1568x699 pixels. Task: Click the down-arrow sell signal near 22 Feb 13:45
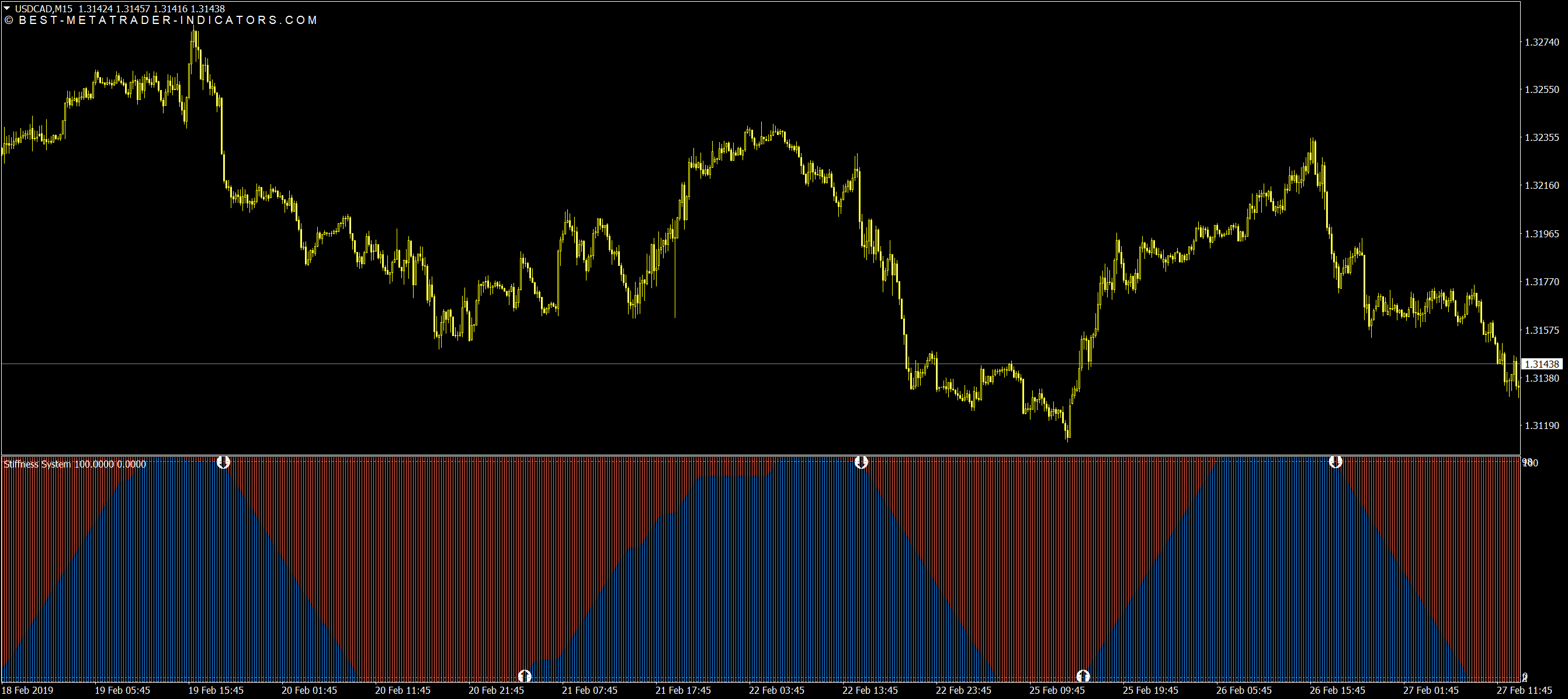(x=862, y=462)
